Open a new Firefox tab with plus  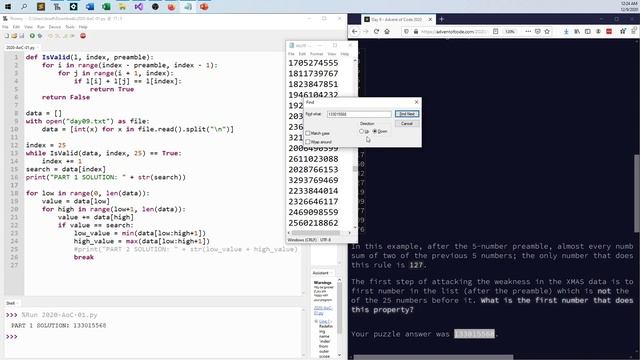(x=441, y=19)
